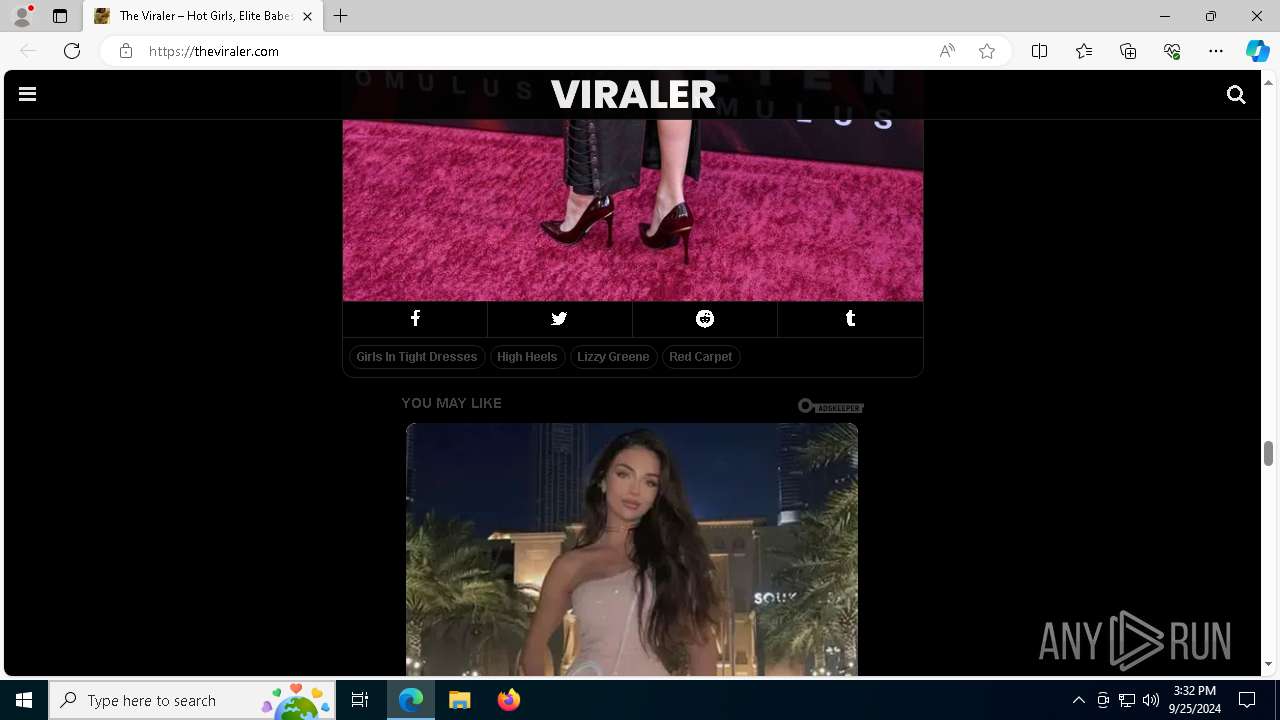Reload the page with the Refresh button
The width and height of the screenshot is (1280, 720).
click(72, 51)
